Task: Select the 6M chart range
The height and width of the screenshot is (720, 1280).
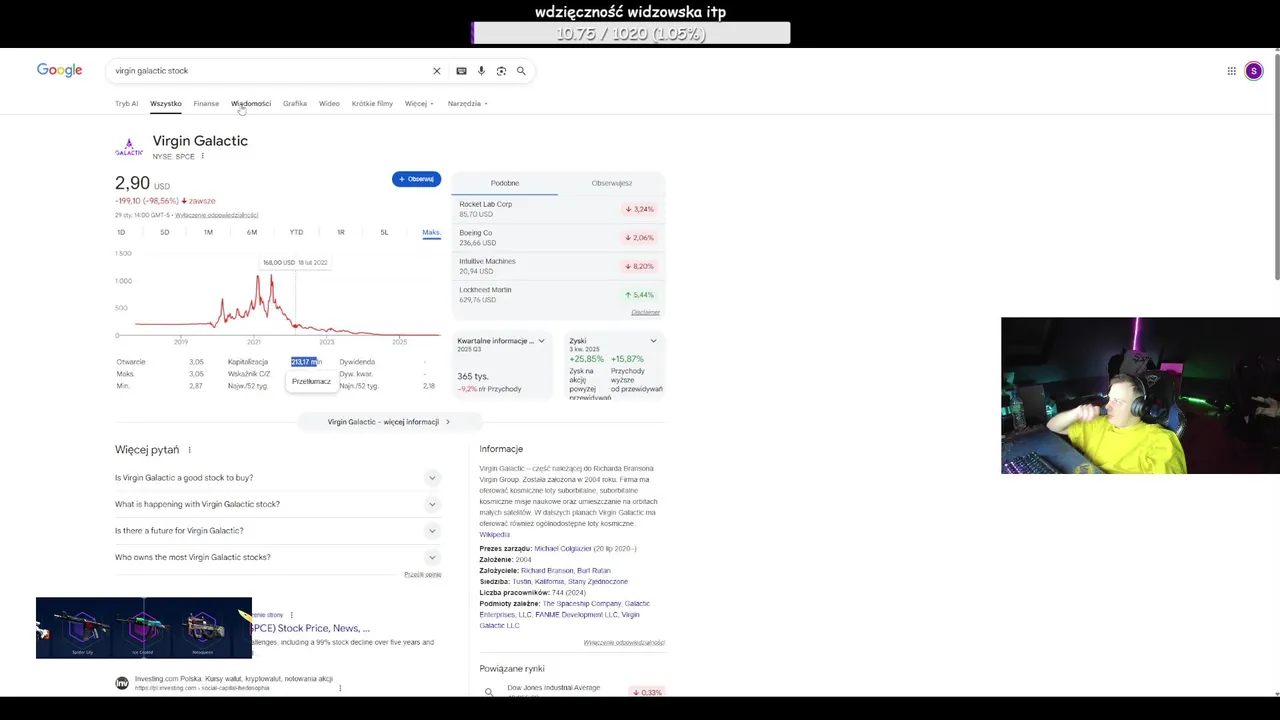Action: [x=252, y=232]
